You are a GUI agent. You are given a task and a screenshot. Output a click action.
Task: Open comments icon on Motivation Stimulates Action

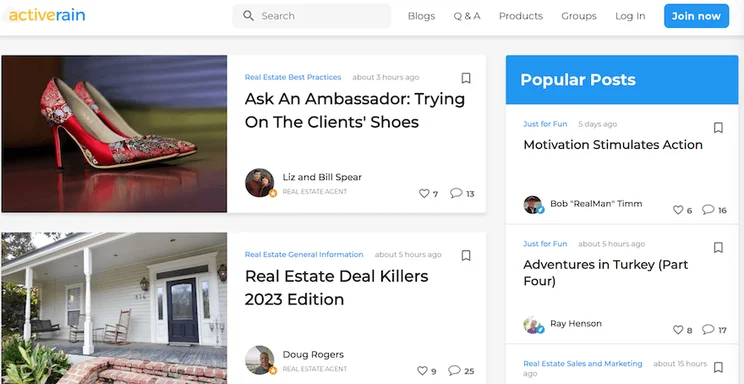click(708, 209)
